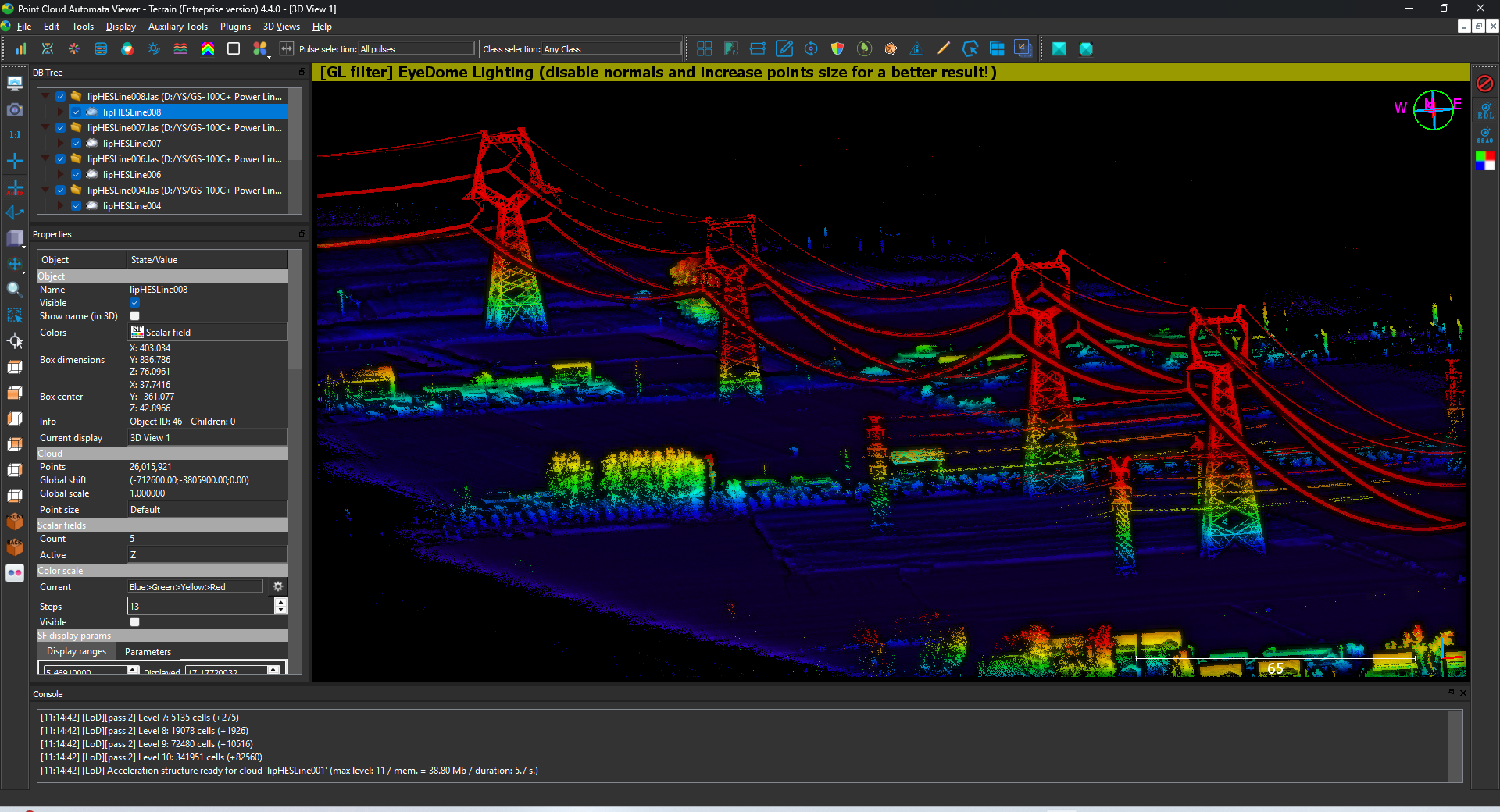Open the Auxiliary Tools menu
Screen dimensions: 1500x812
pyautogui.click(x=177, y=27)
